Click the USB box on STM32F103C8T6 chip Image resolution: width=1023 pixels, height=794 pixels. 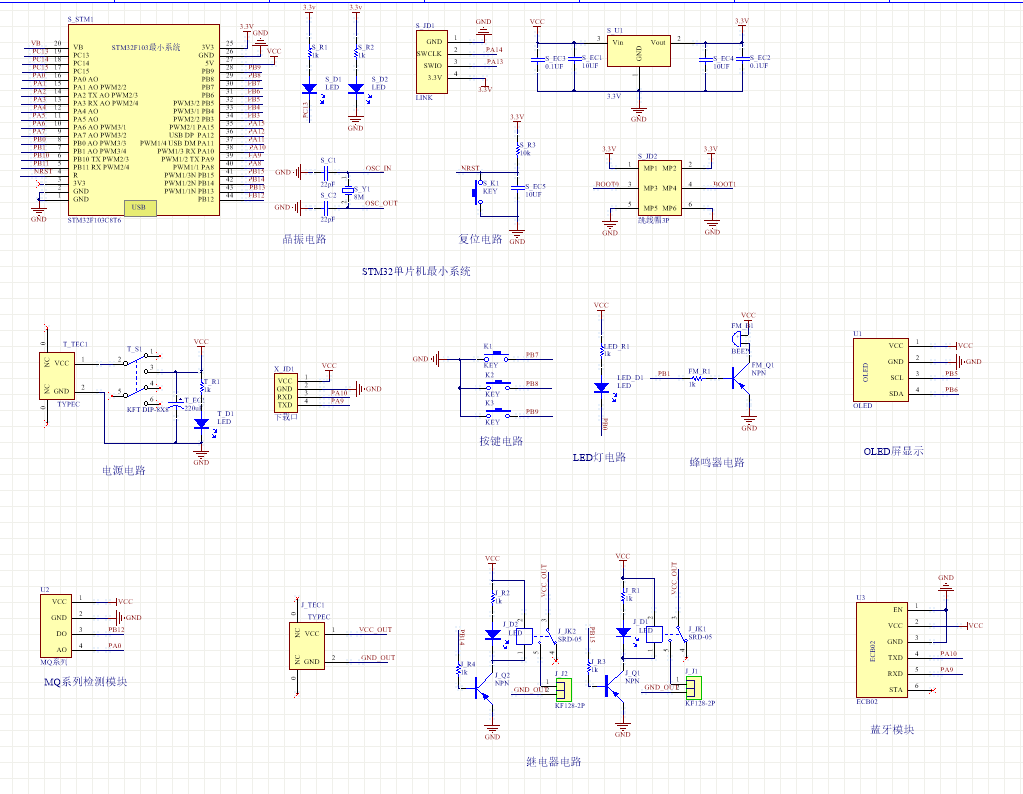[x=138, y=208]
